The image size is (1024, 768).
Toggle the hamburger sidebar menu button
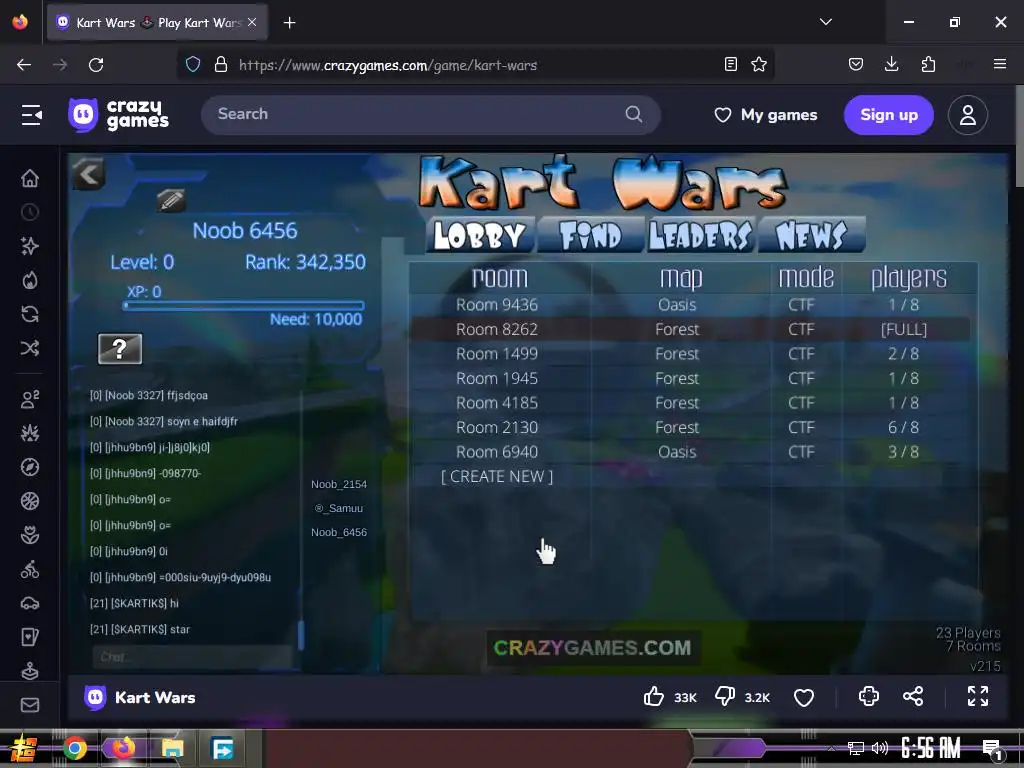click(x=31, y=115)
